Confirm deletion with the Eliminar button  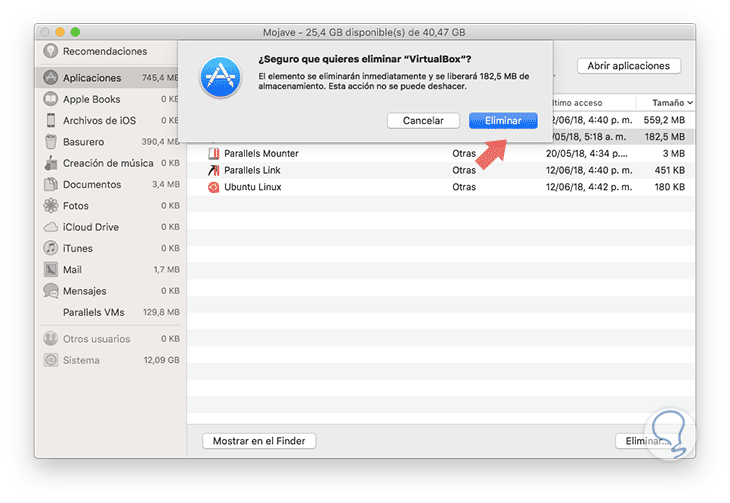[x=503, y=120]
